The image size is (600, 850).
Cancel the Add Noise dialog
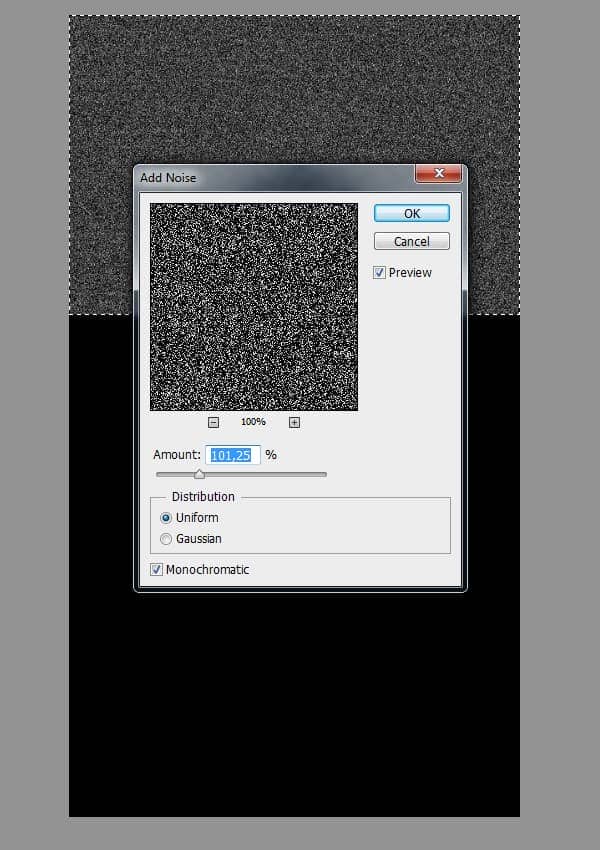coord(411,241)
